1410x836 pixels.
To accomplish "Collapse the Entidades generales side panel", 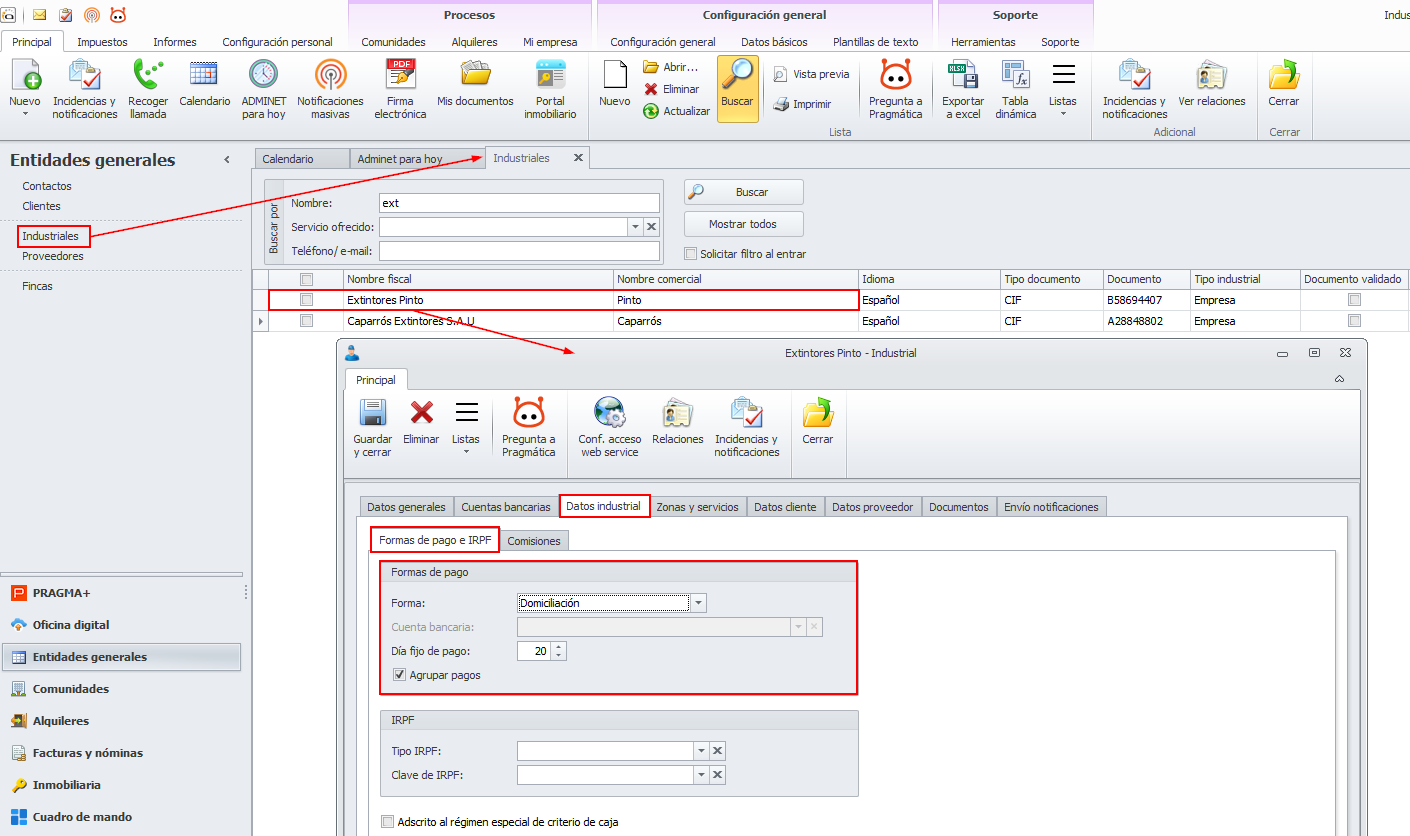I will [227, 160].
